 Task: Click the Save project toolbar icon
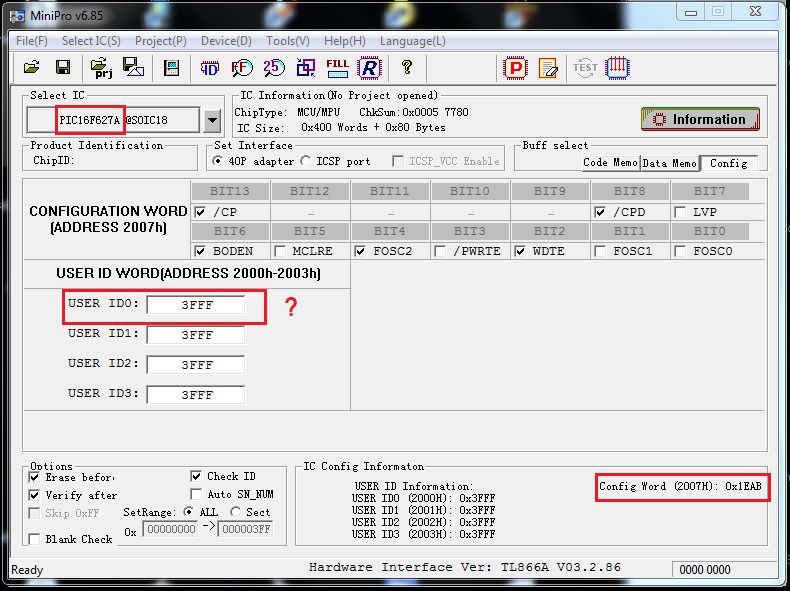point(134,67)
